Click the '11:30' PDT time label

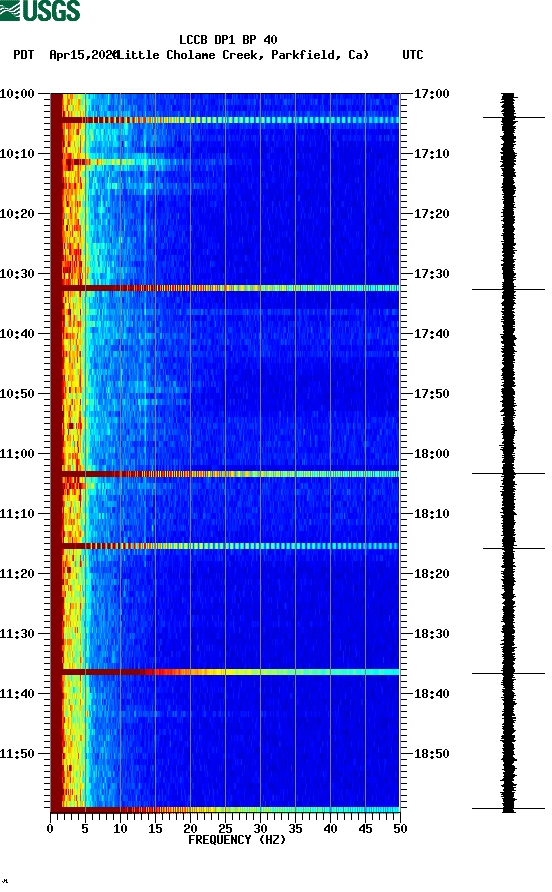pyautogui.click(x=17, y=634)
